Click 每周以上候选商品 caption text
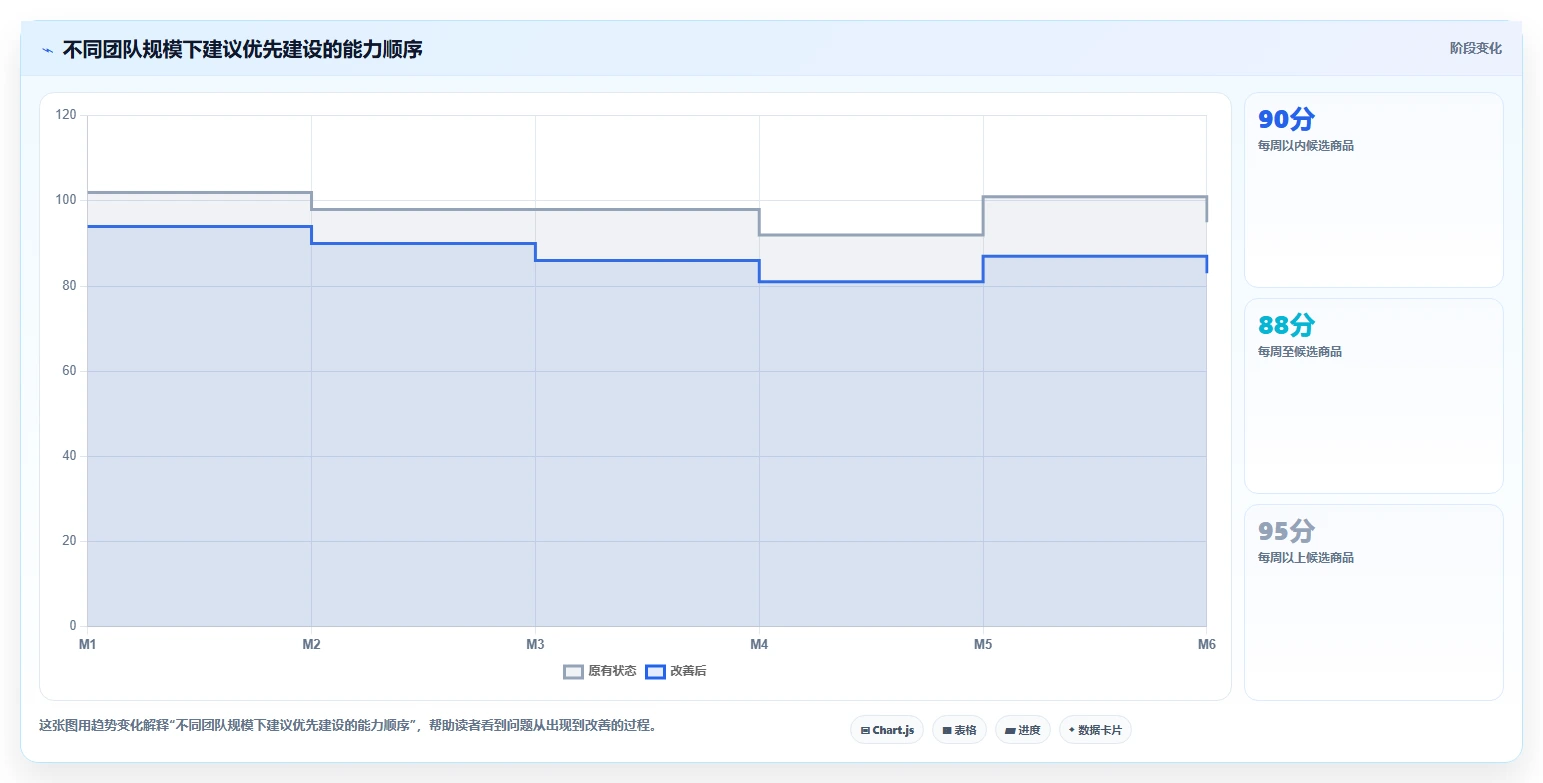The height and width of the screenshot is (783, 1543). click(1306, 558)
